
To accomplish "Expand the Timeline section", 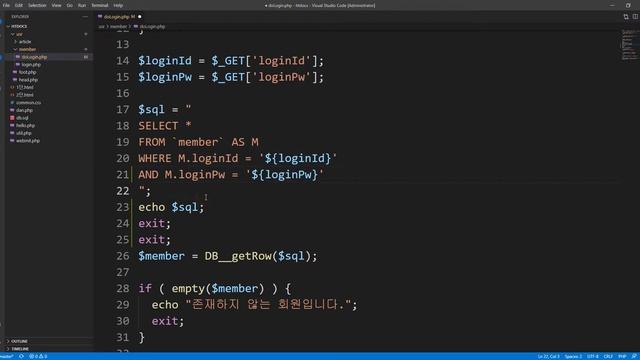I will 20,349.
